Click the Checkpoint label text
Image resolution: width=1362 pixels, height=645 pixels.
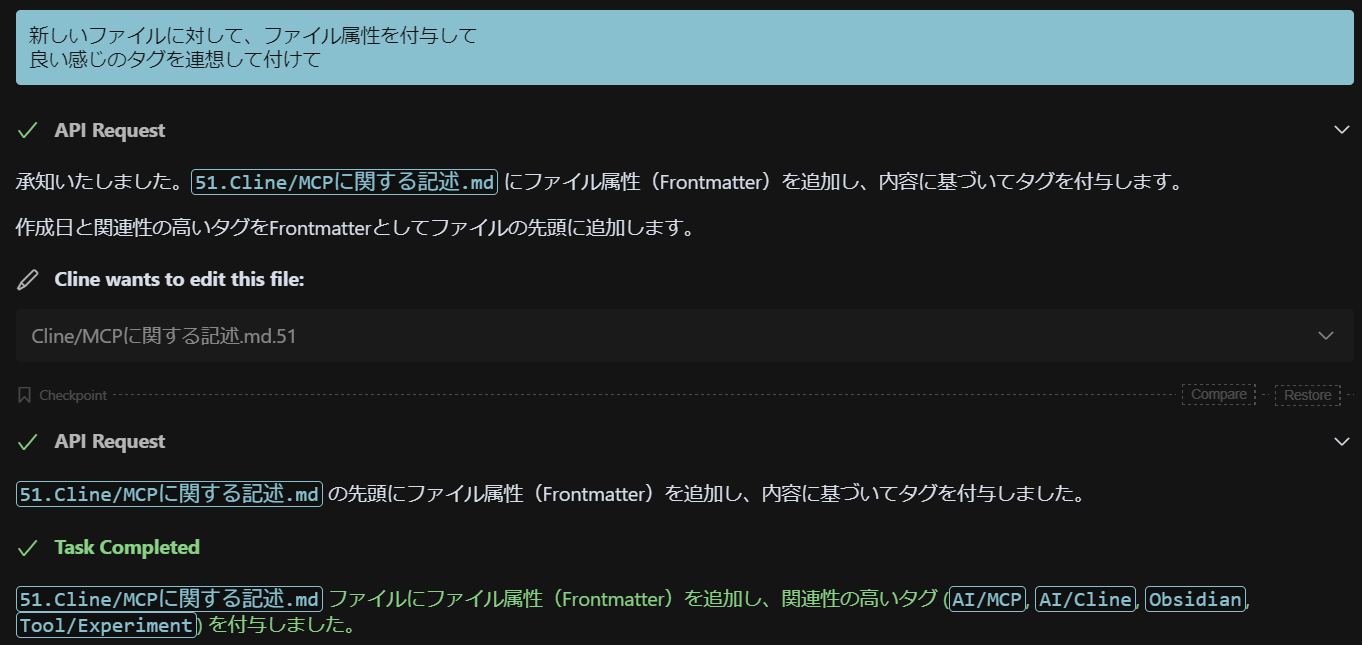(x=73, y=396)
